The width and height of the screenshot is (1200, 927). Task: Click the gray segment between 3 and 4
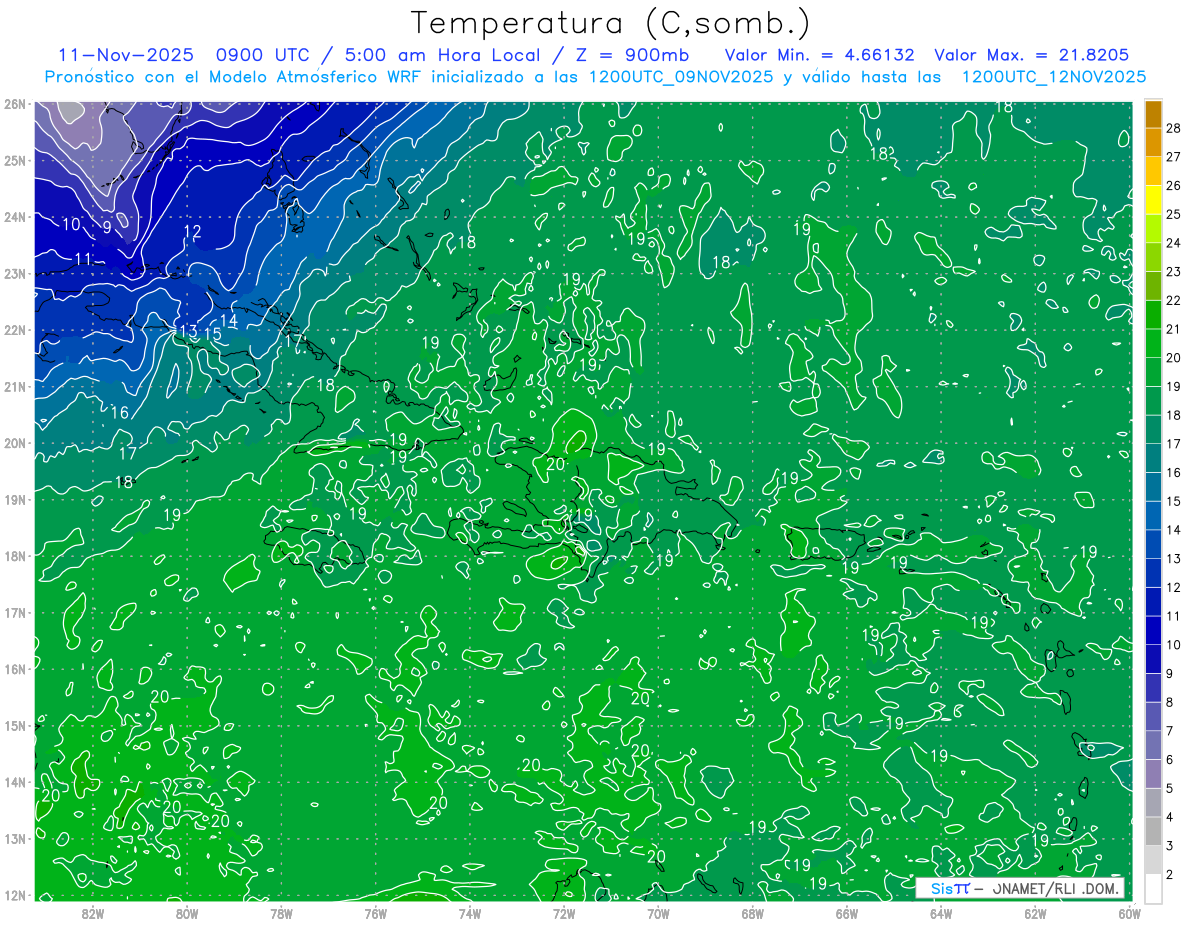(x=1153, y=831)
